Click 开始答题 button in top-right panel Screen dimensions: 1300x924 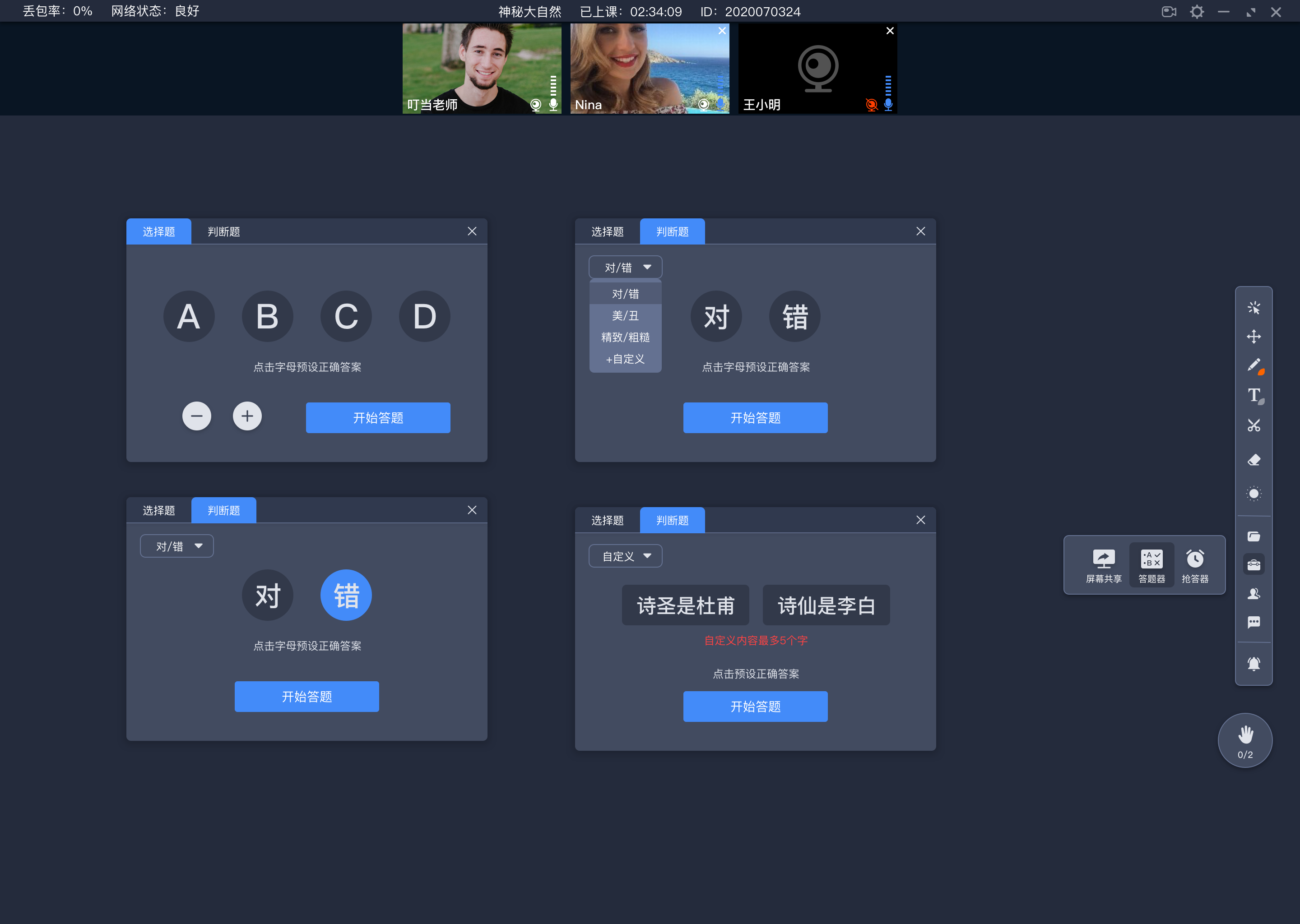point(755,417)
